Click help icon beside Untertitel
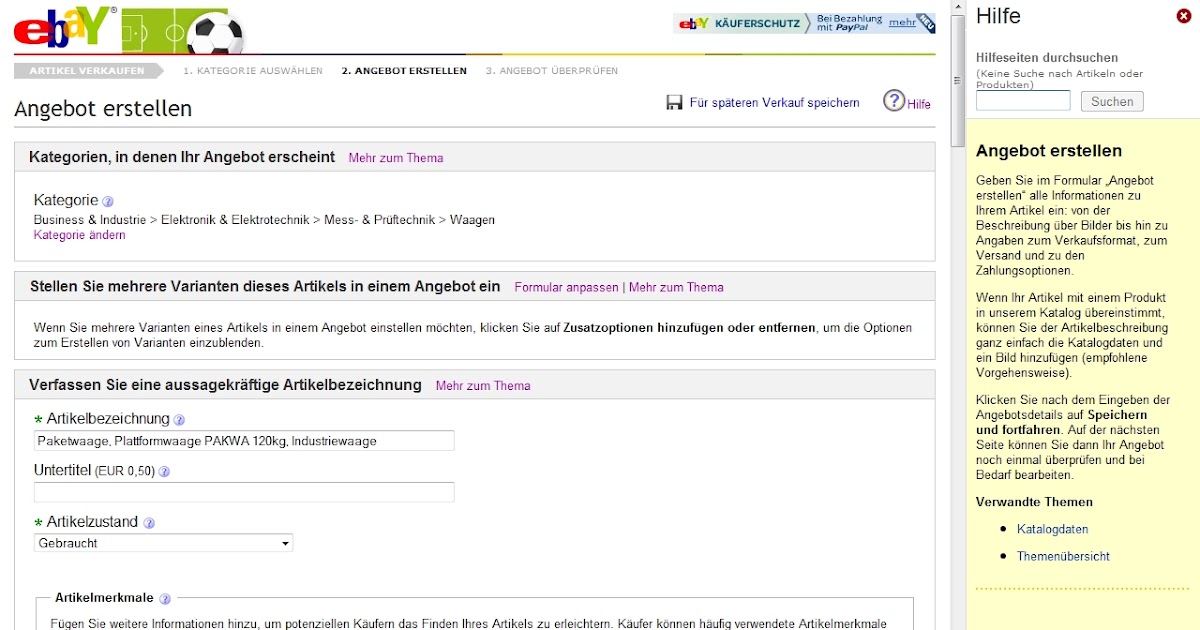 pos(164,471)
